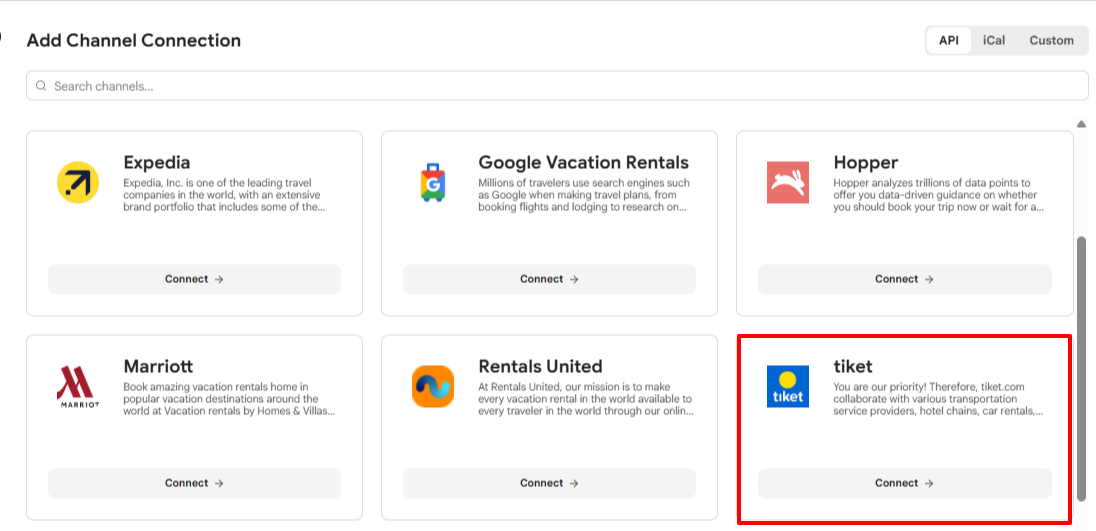Connect the Marriott channel
The height and width of the screenshot is (531, 1096).
tap(194, 483)
